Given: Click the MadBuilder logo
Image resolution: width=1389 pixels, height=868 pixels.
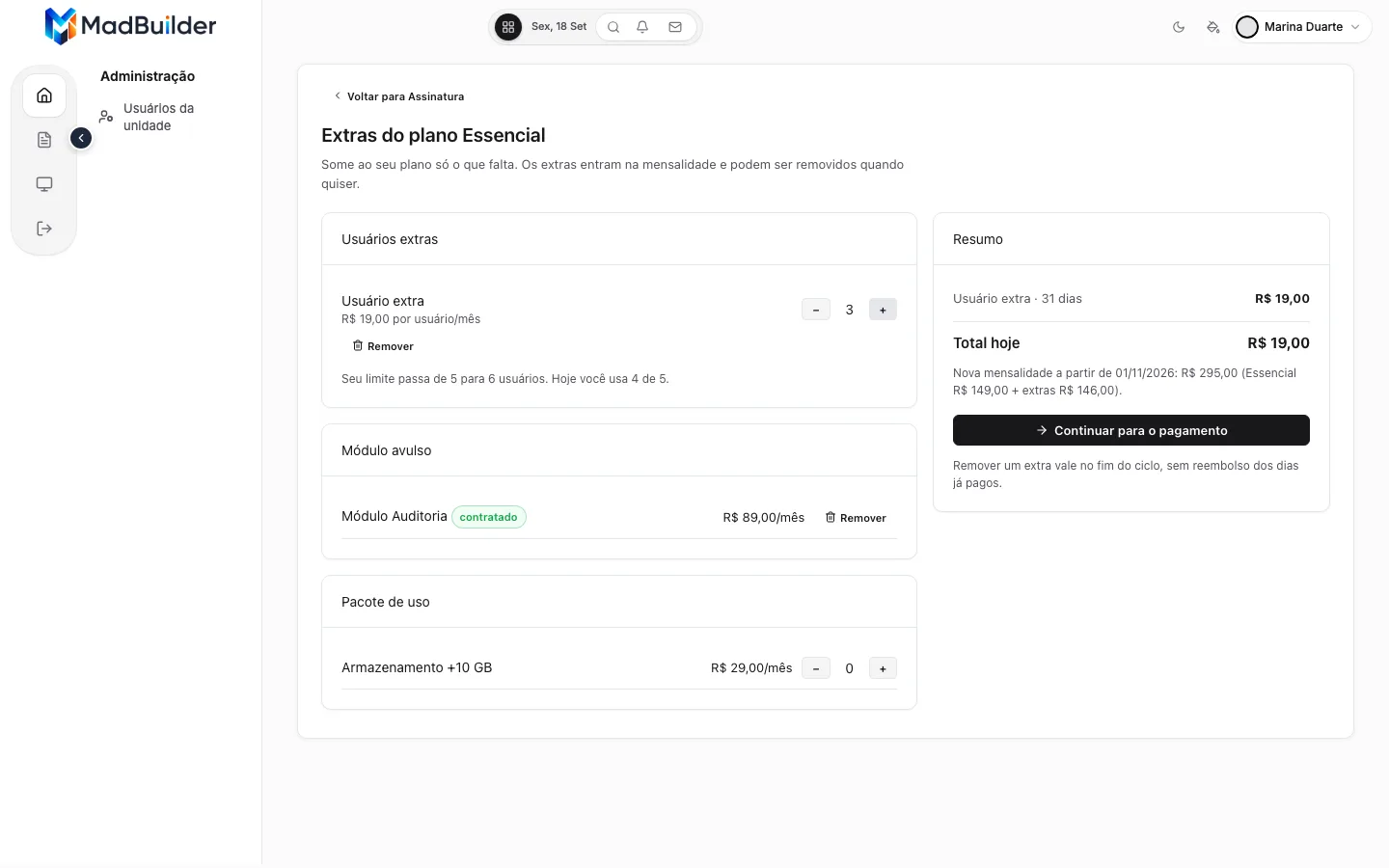Looking at the screenshot, I should pyautogui.click(x=130, y=26).
